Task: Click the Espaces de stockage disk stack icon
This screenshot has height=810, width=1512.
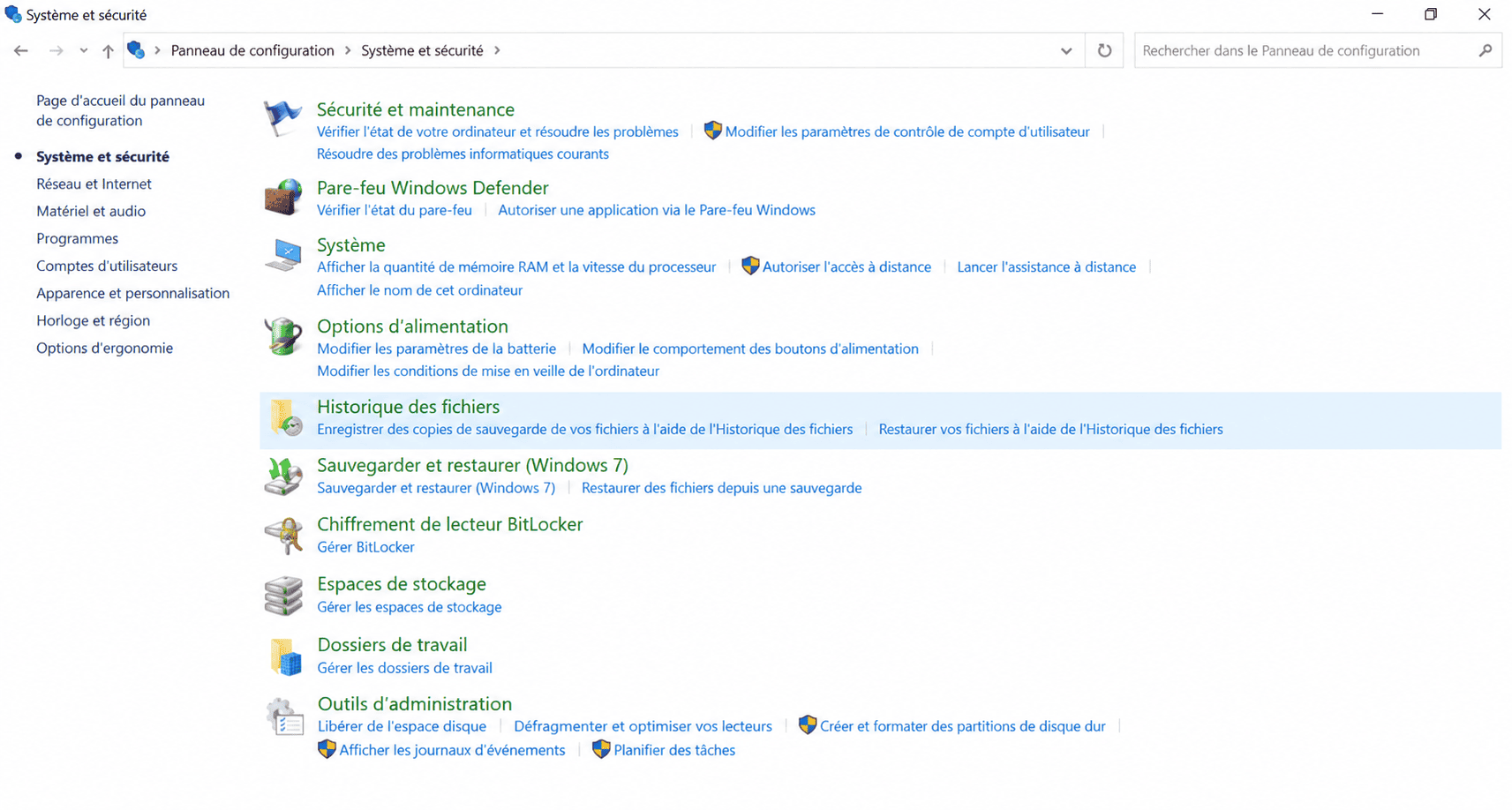Action: [283, 596]
